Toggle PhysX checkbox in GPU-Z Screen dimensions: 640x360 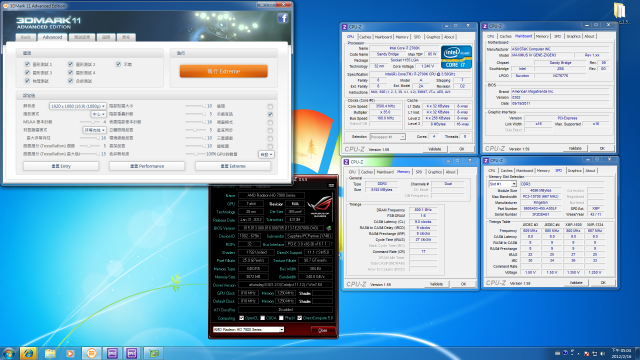(281, 318)
